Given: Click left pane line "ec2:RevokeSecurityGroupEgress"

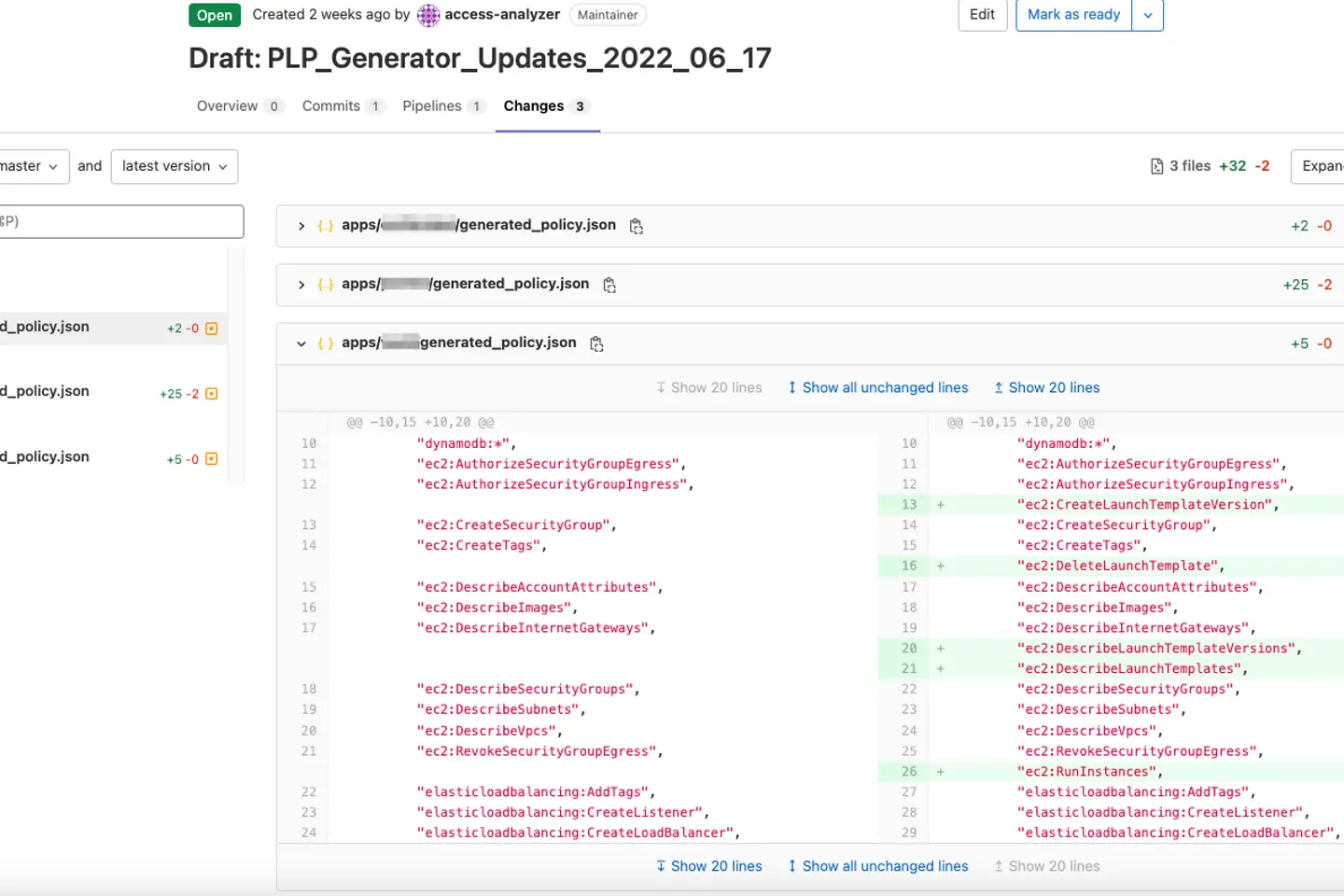Looking at the screenshot, I should point(540,751).
